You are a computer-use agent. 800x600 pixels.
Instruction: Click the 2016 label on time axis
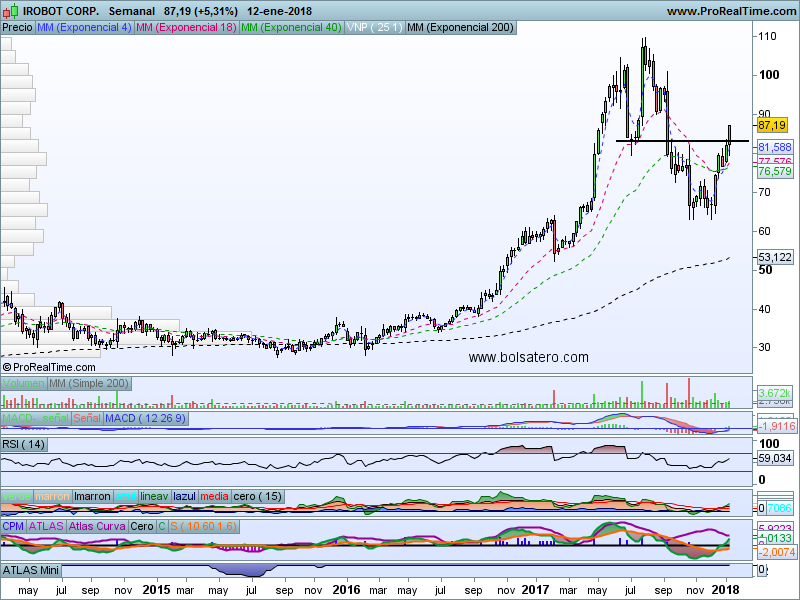tap(346, 590)
